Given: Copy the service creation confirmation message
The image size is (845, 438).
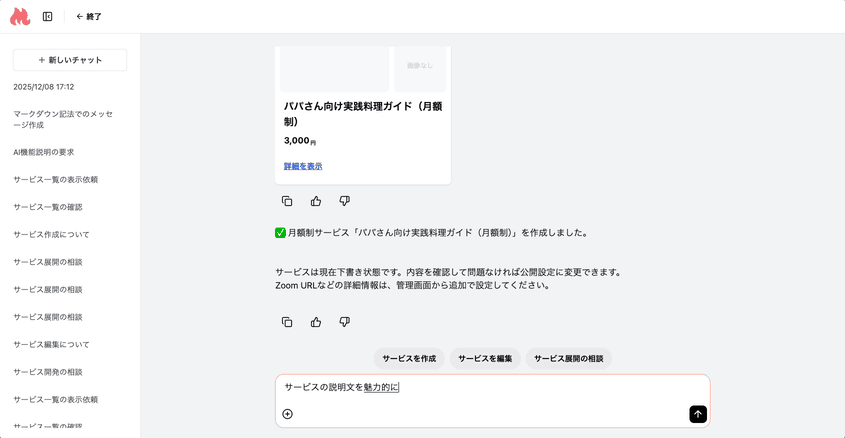Looking at the screenshot, I should [287, 322].
